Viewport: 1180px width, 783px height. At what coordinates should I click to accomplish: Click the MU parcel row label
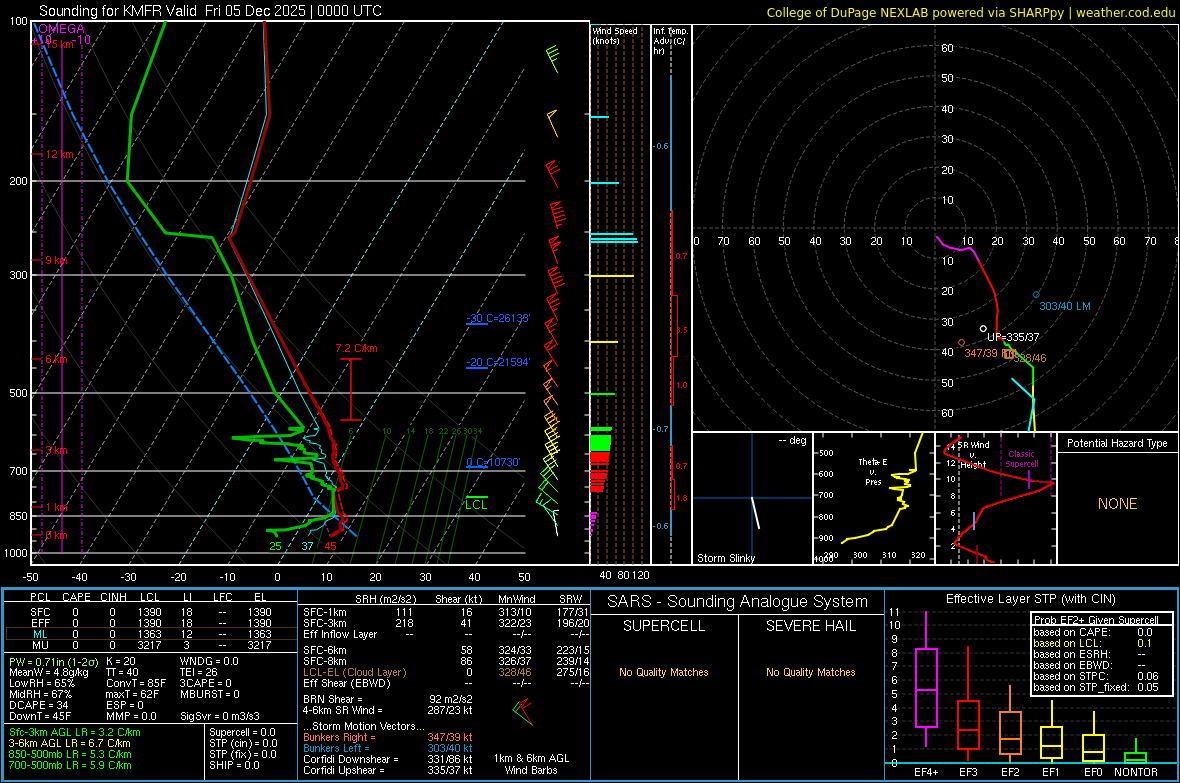40,645
